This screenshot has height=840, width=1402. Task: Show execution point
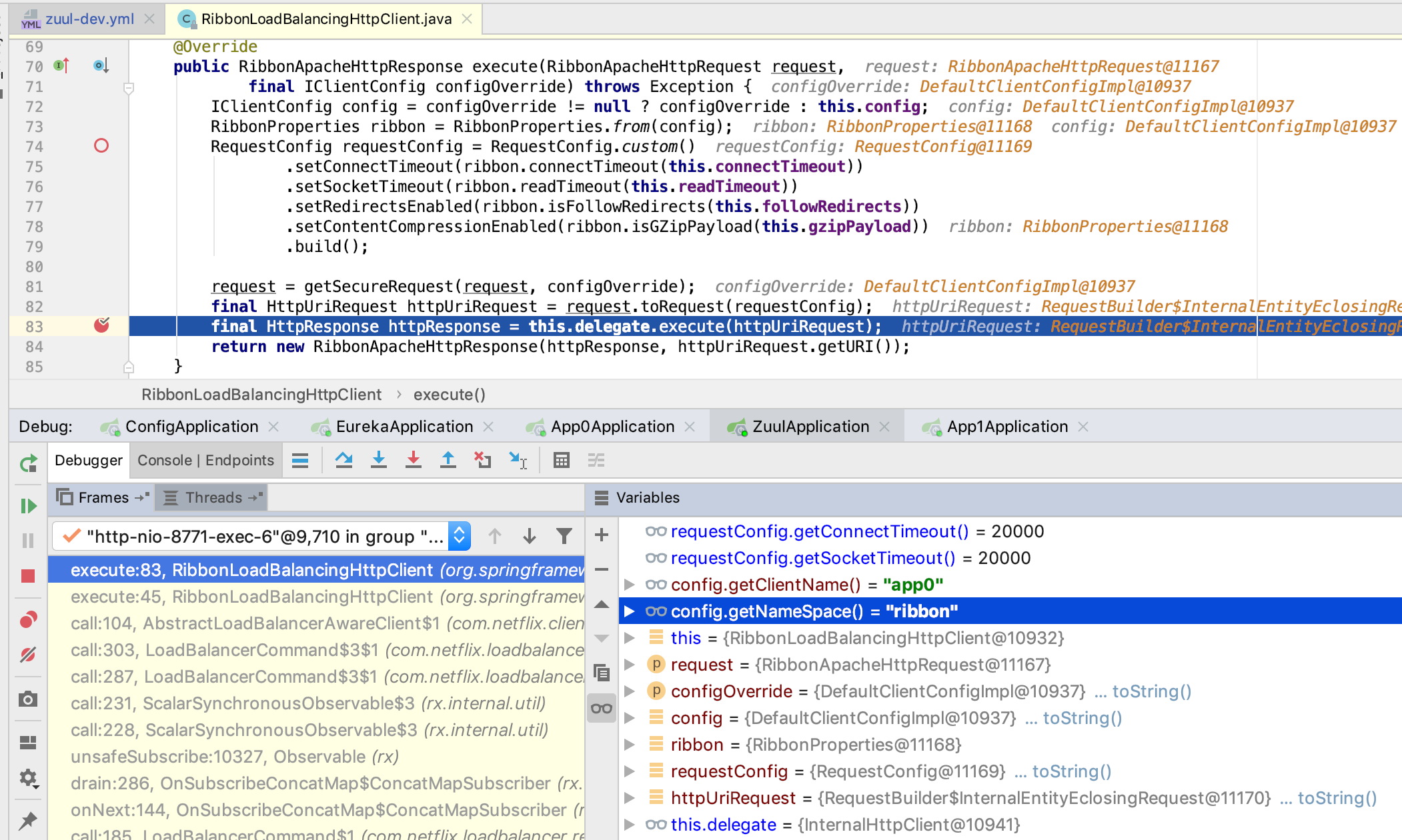coord(300,460)
